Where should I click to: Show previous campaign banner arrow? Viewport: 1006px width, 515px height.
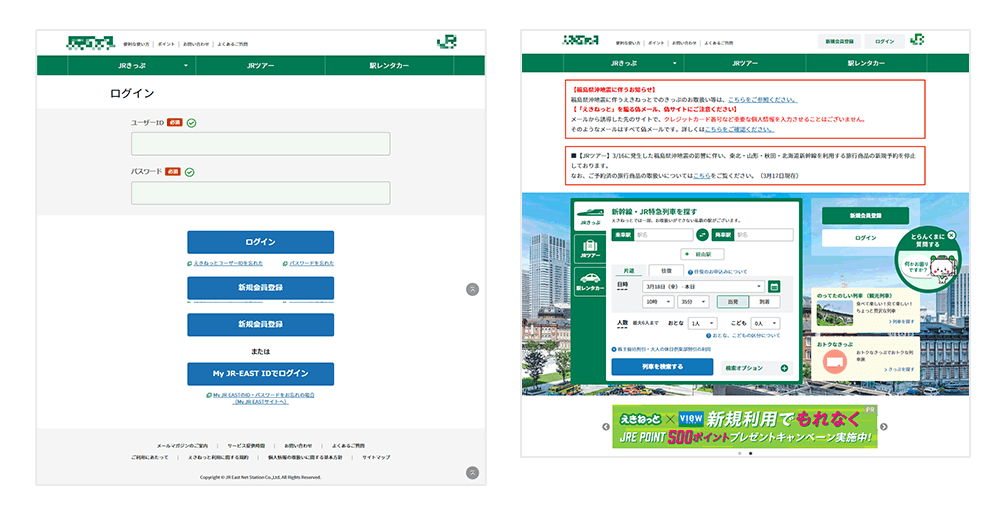pos(606,426)
